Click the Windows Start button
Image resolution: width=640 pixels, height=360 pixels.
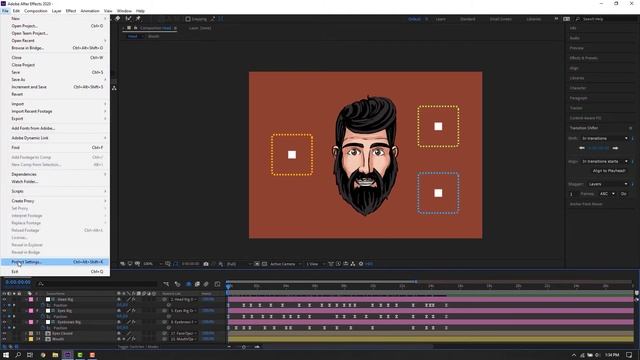tap(6, 355)
